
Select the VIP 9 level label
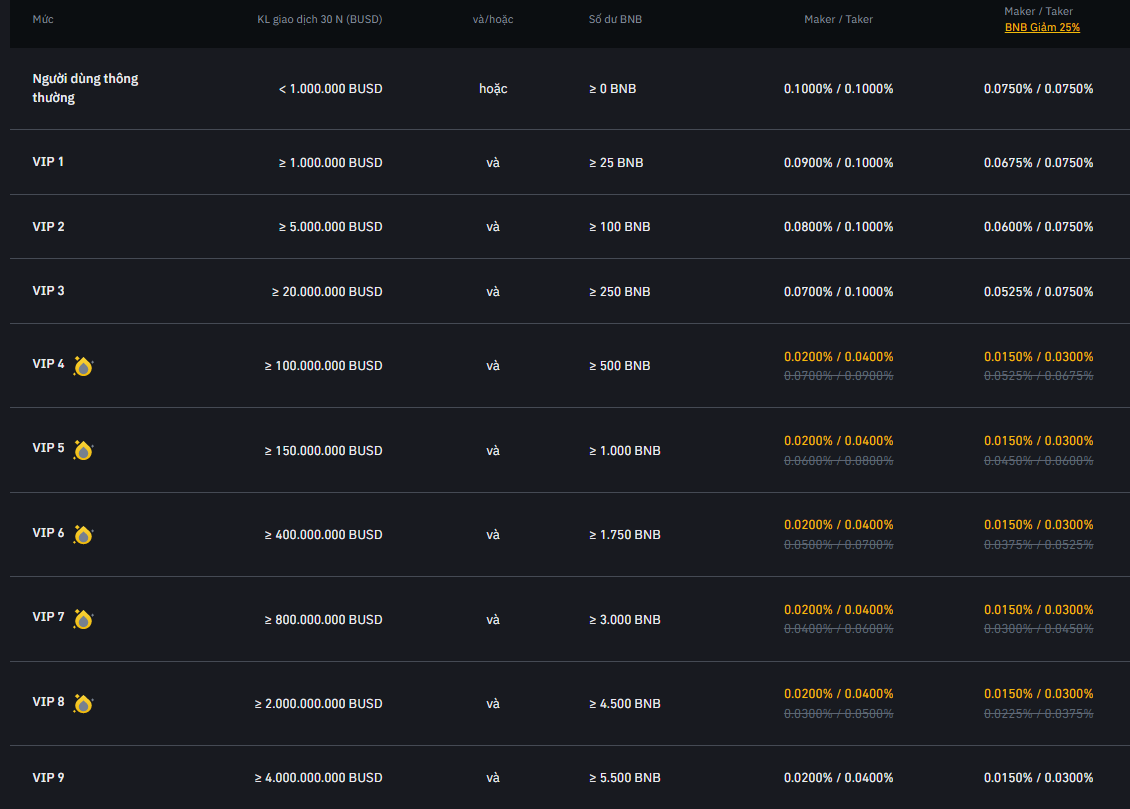48,777
